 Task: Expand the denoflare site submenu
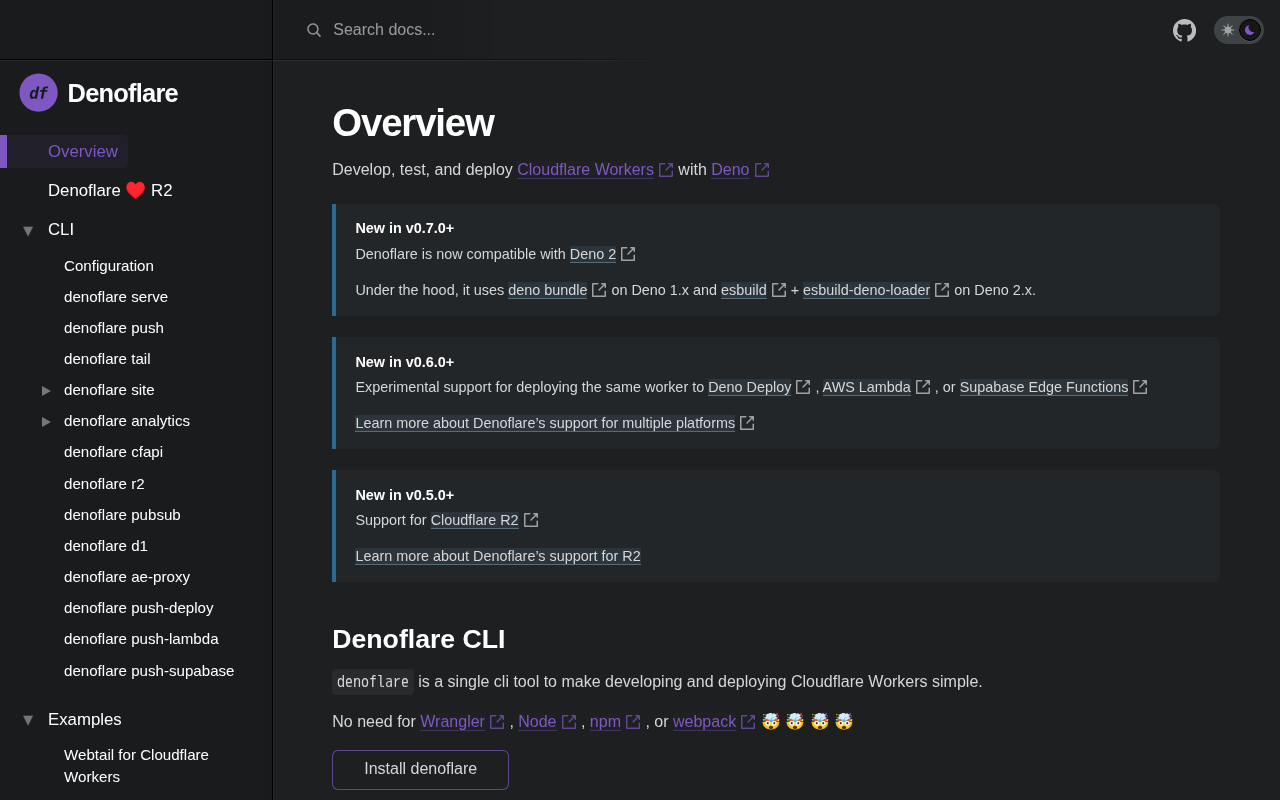pos(46,390)
